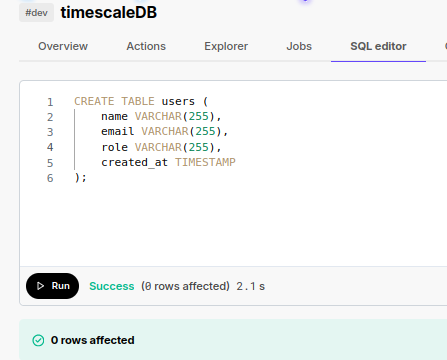Click the bold '0 rows affected' result message
The image size is (447, 360).
tap(93, 340)
